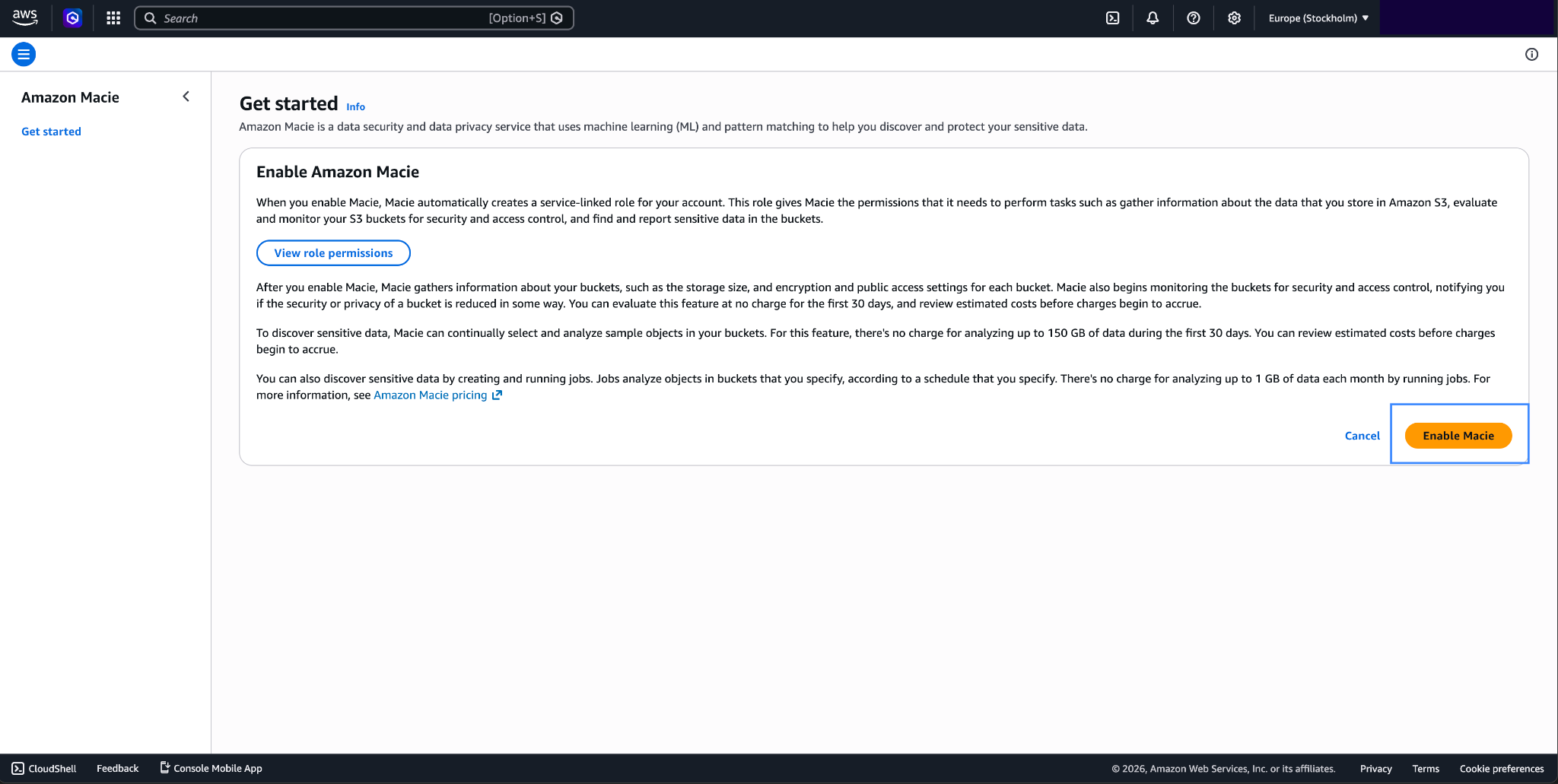The height and width of the screenshot is (784, 1558).
Task: Click the orange Enable Macie button
Action: click(x=1458, y=436)
